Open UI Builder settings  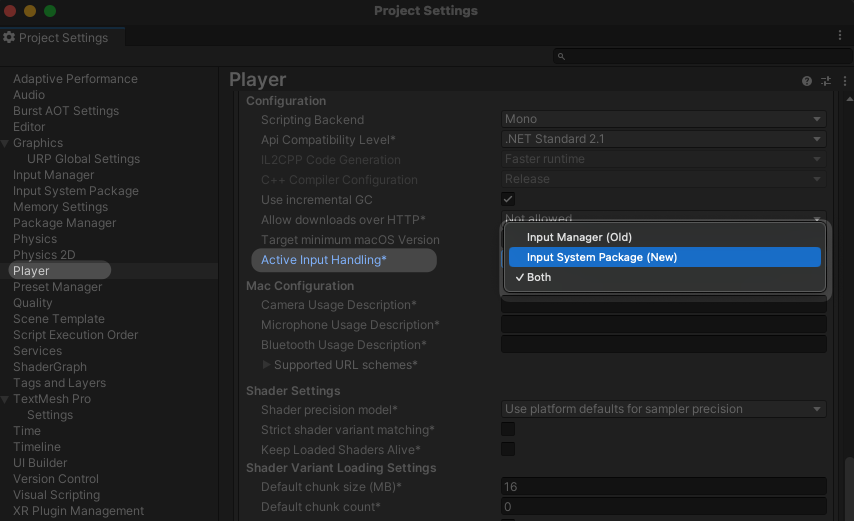click(x=40, y=463)
